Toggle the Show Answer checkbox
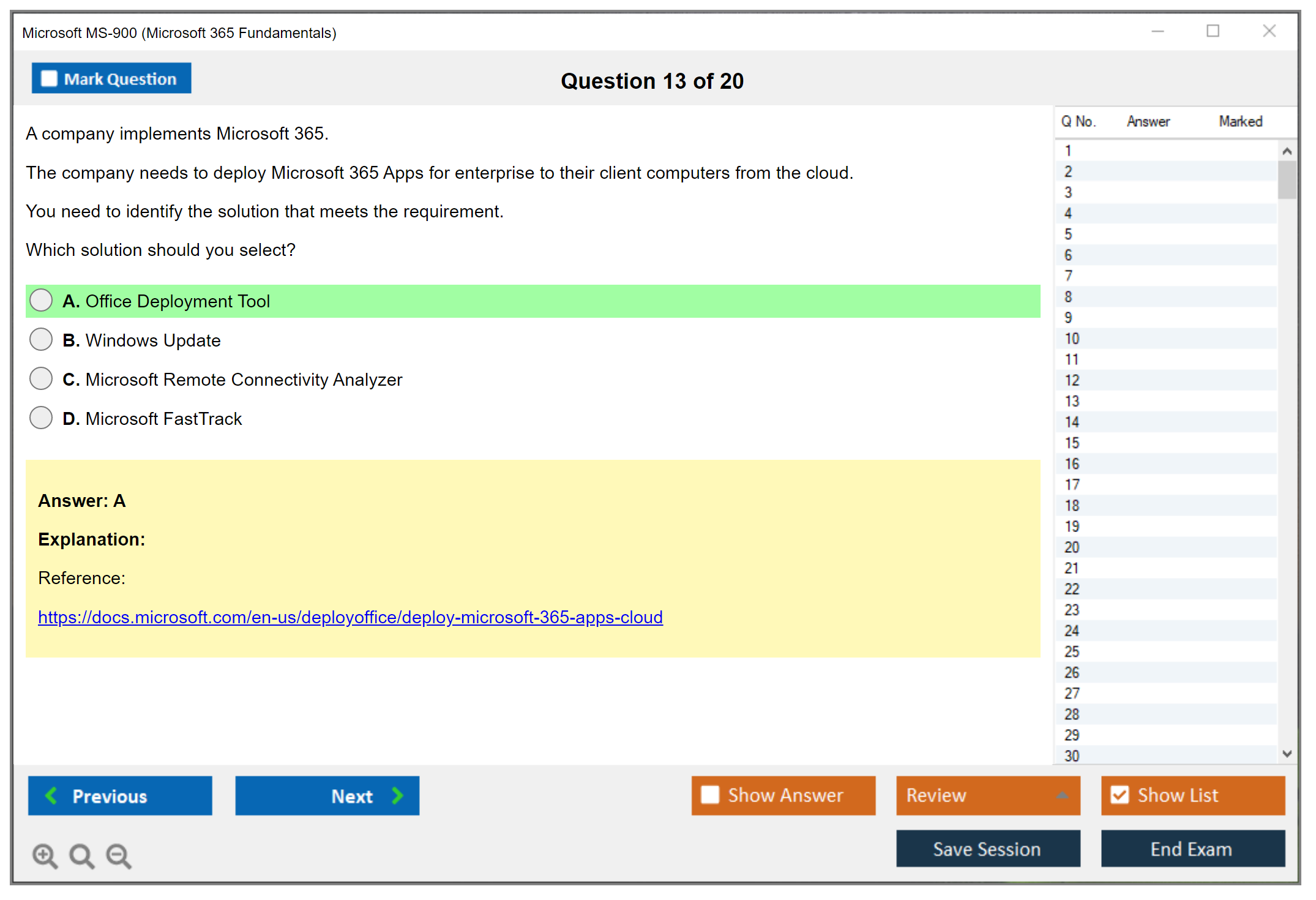This screenshot has height=900, width=1316. pyautogui.click(x=710, y=795)
